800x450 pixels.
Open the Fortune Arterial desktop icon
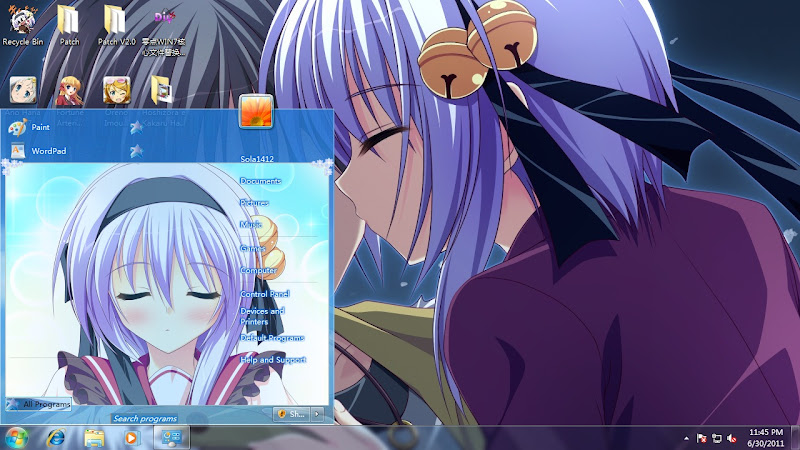(69, 90)
